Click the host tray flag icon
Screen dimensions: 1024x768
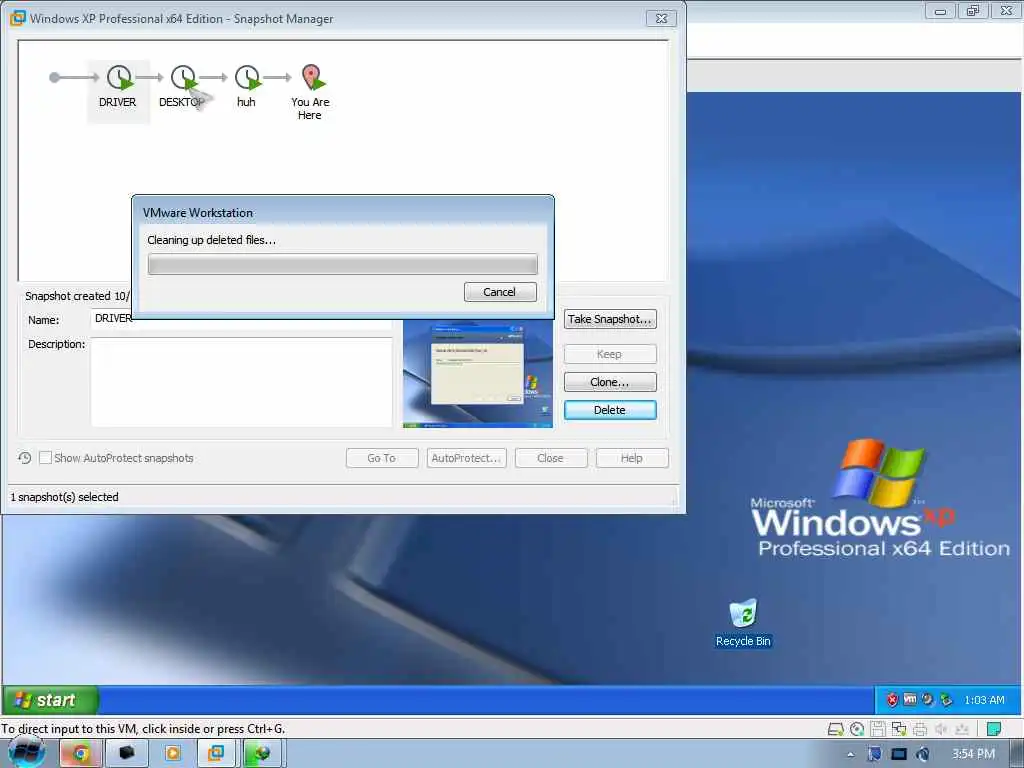click(874, 754)
